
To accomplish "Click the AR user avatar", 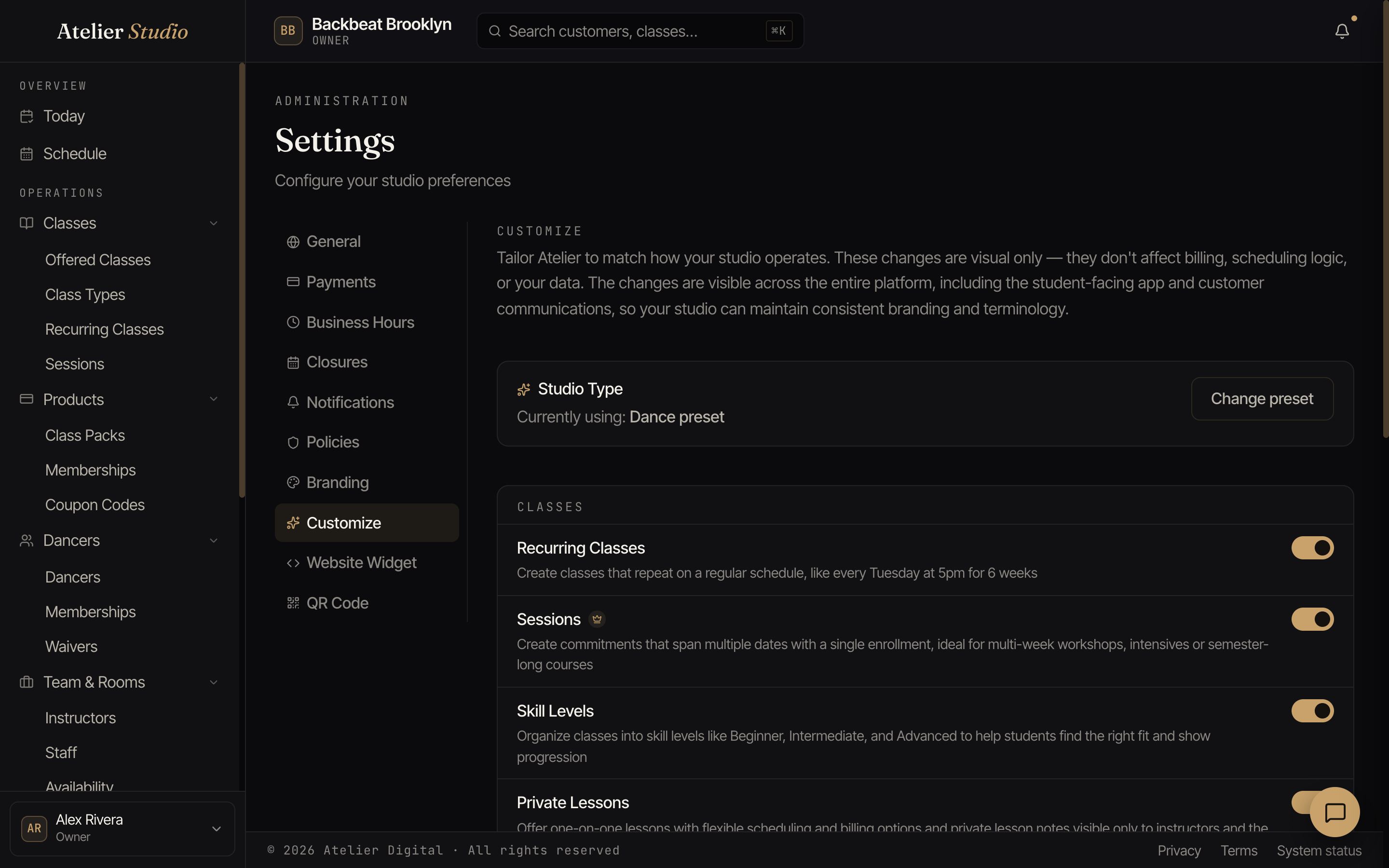I will click(34, 828).
